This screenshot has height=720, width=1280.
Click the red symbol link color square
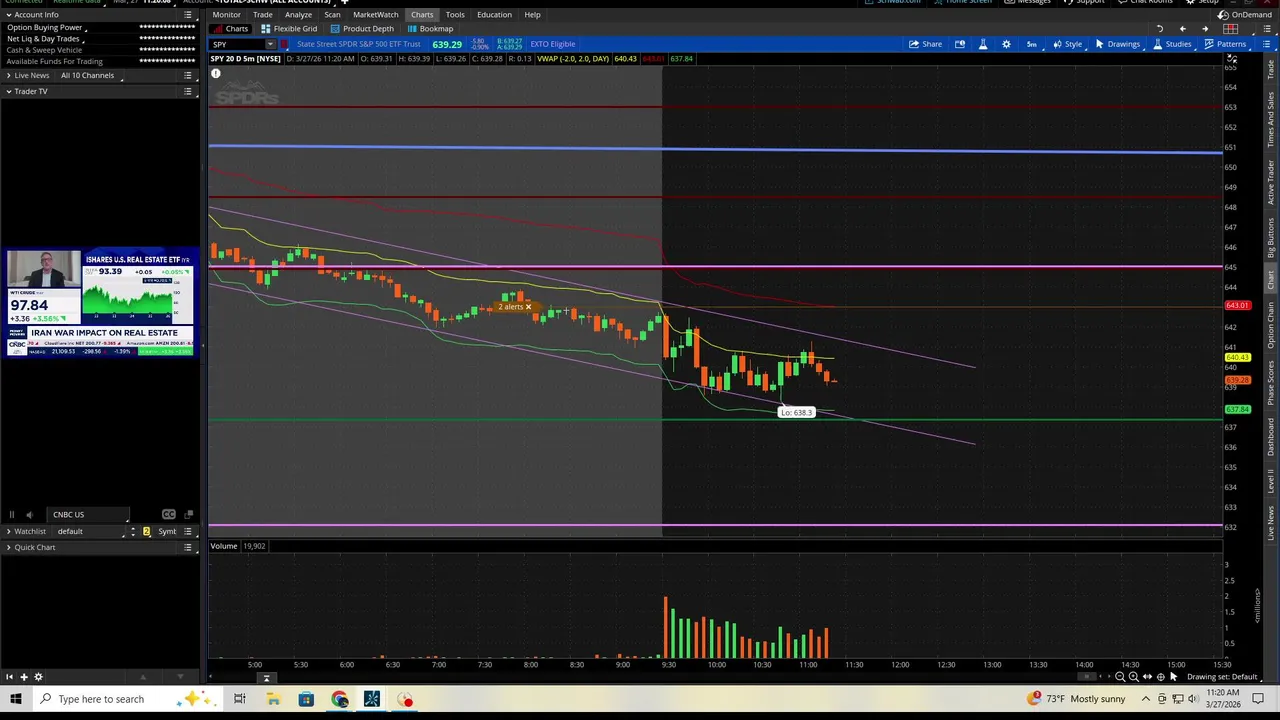[284, 44]
